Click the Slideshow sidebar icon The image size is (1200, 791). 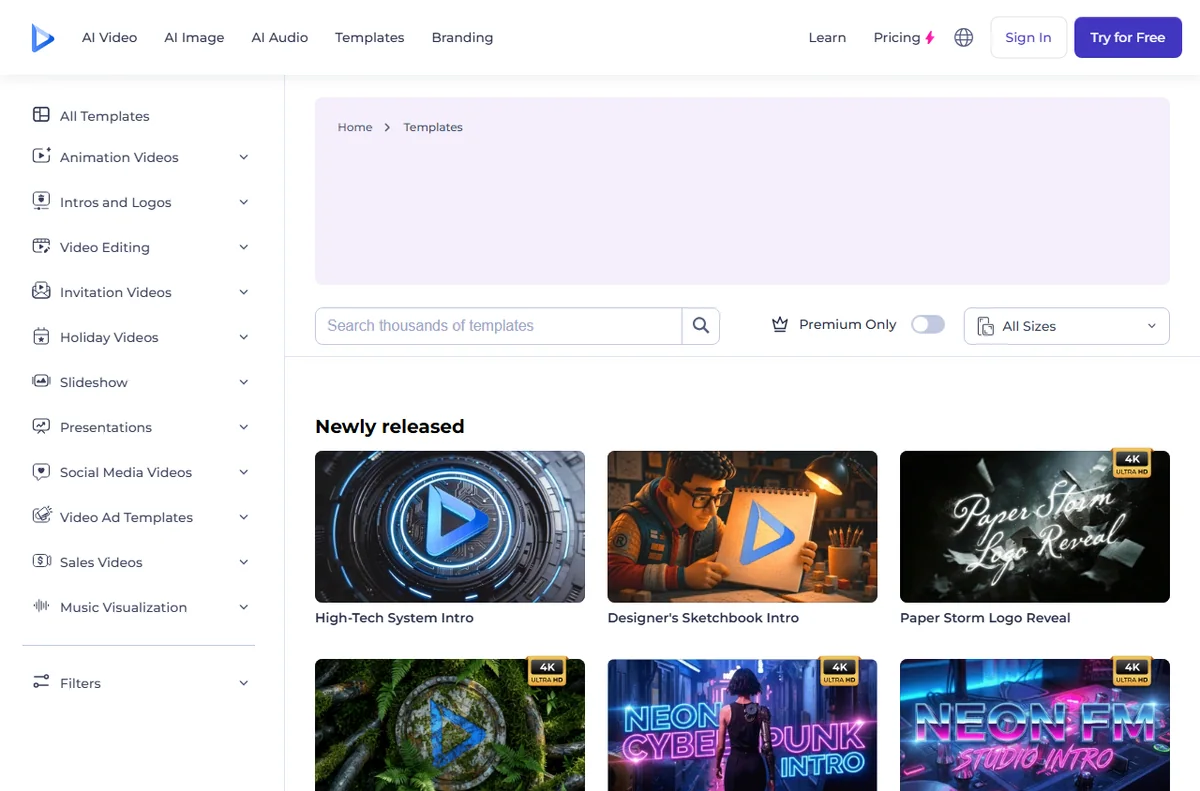tap(41, 381)
